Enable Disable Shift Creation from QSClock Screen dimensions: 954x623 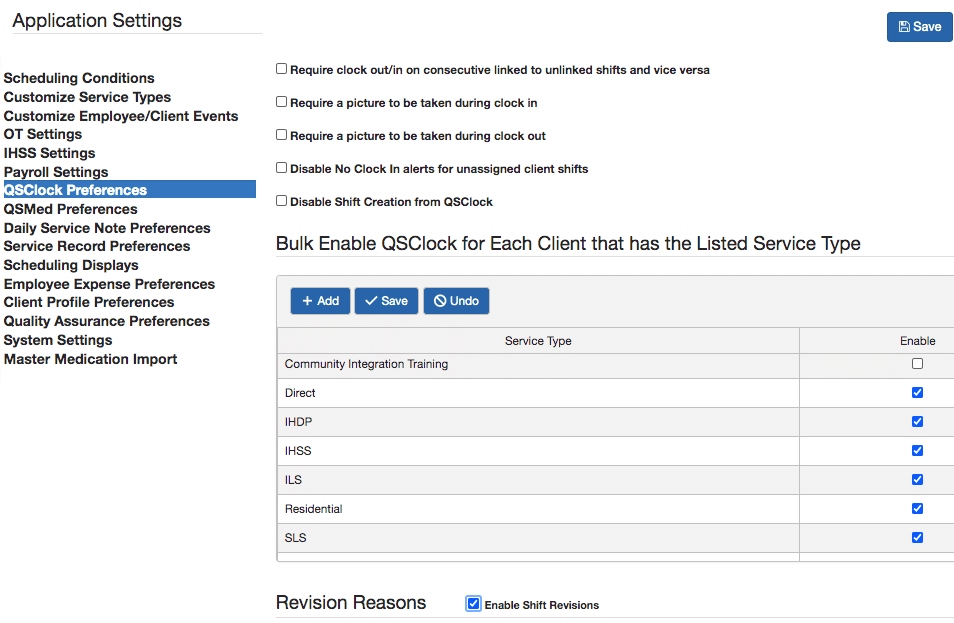(x=281, y=201)
